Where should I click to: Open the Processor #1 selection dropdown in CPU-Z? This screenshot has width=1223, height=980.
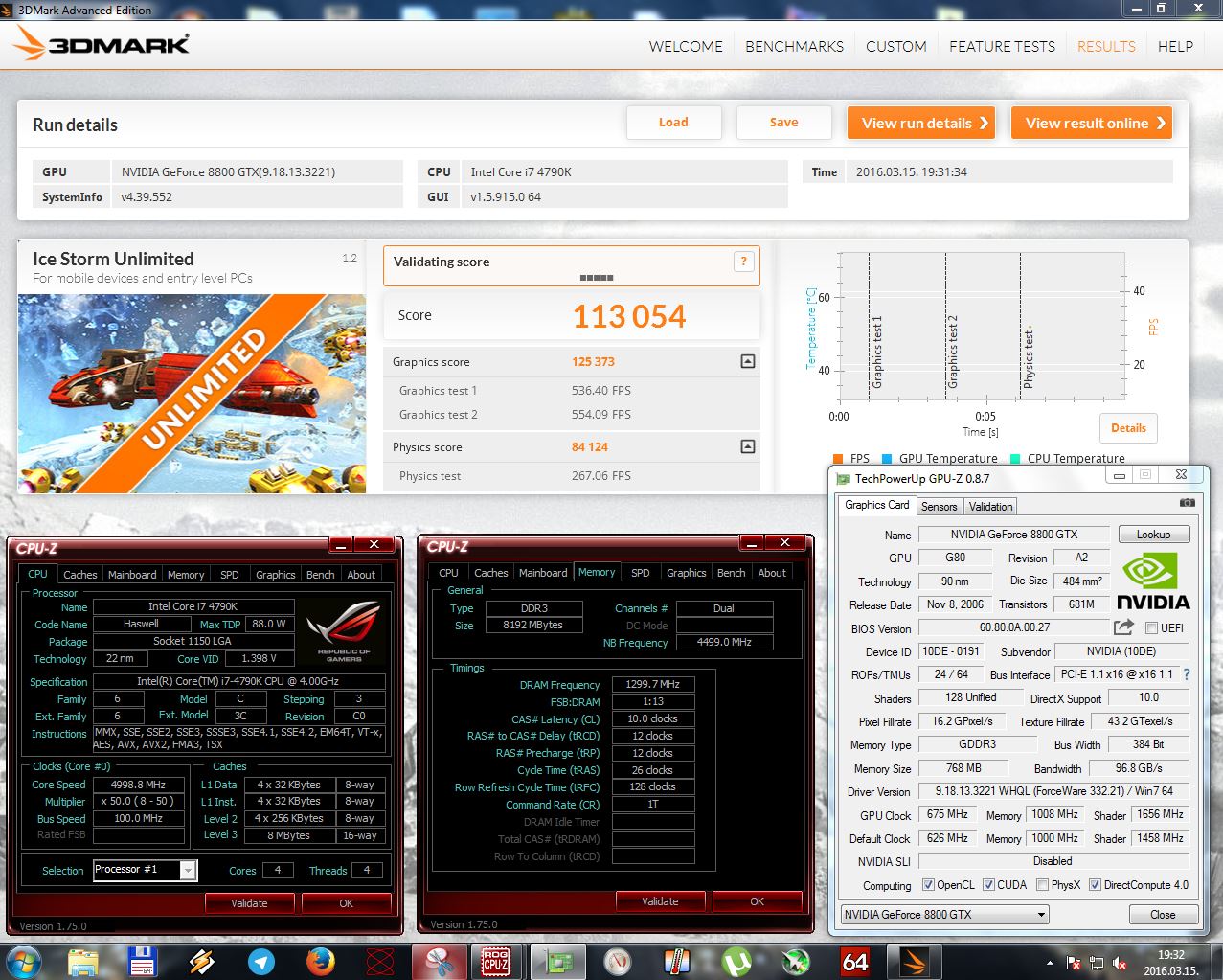[188, 870]
